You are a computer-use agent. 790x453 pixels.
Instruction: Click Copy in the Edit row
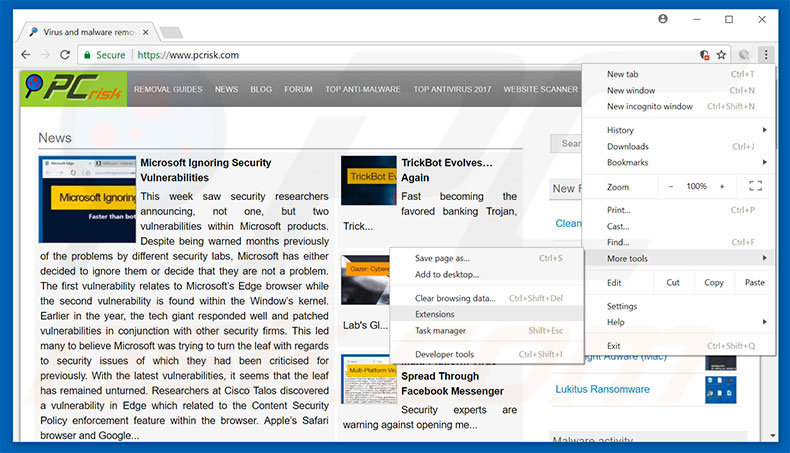point(714,283)
